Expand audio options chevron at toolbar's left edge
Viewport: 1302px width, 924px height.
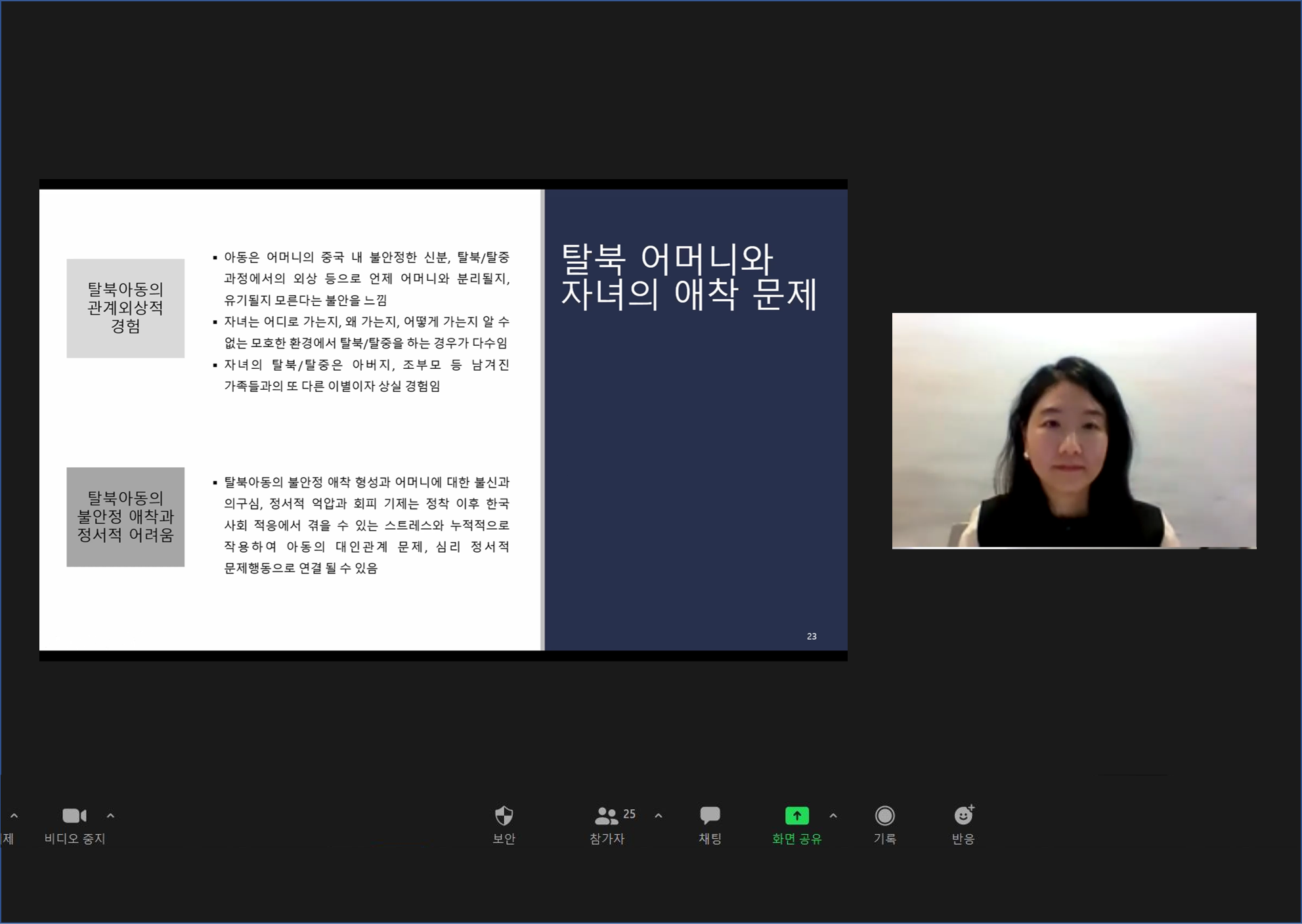click(x=14, y=816)
